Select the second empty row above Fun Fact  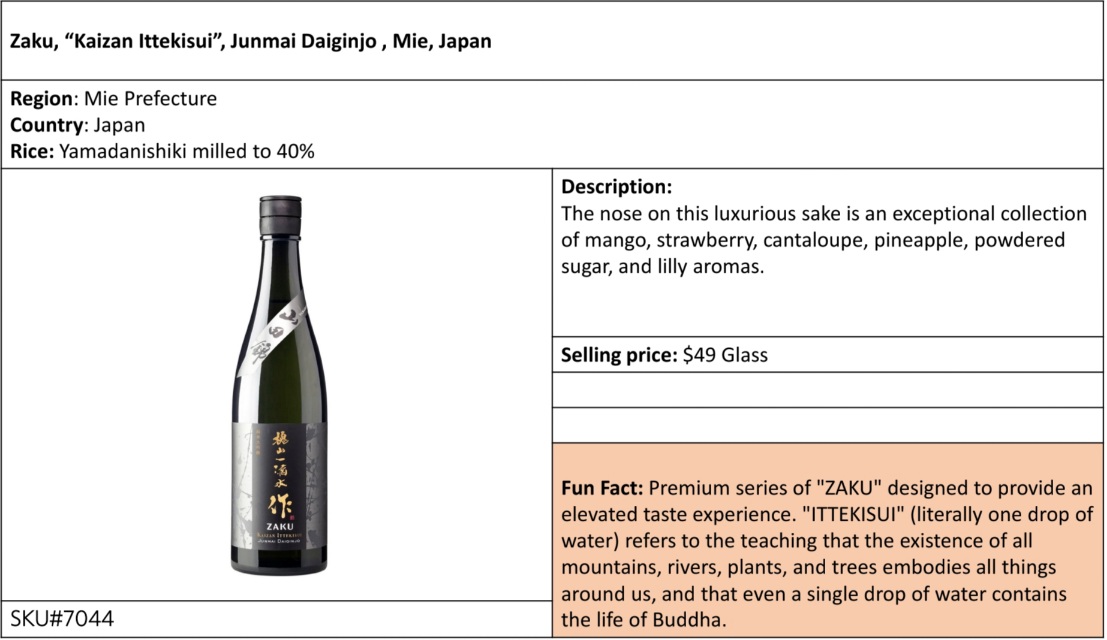click(827, 425)
